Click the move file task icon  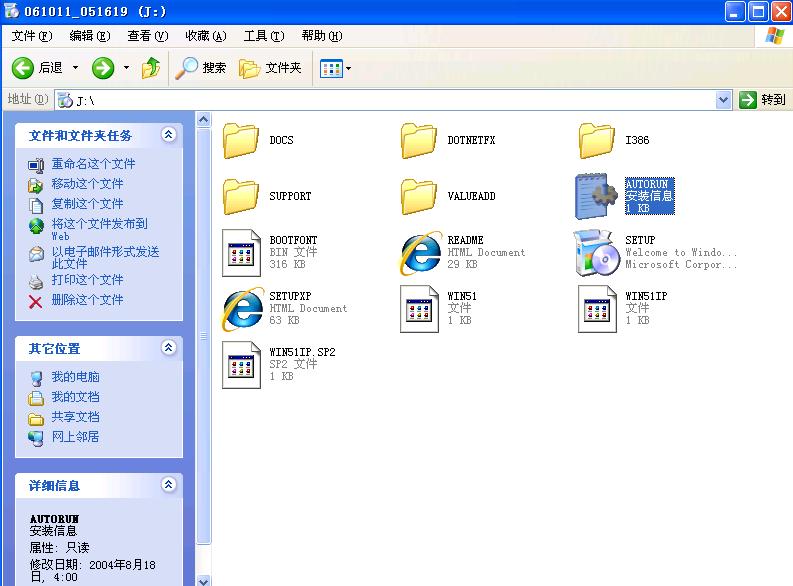click(x=35, y=185)
